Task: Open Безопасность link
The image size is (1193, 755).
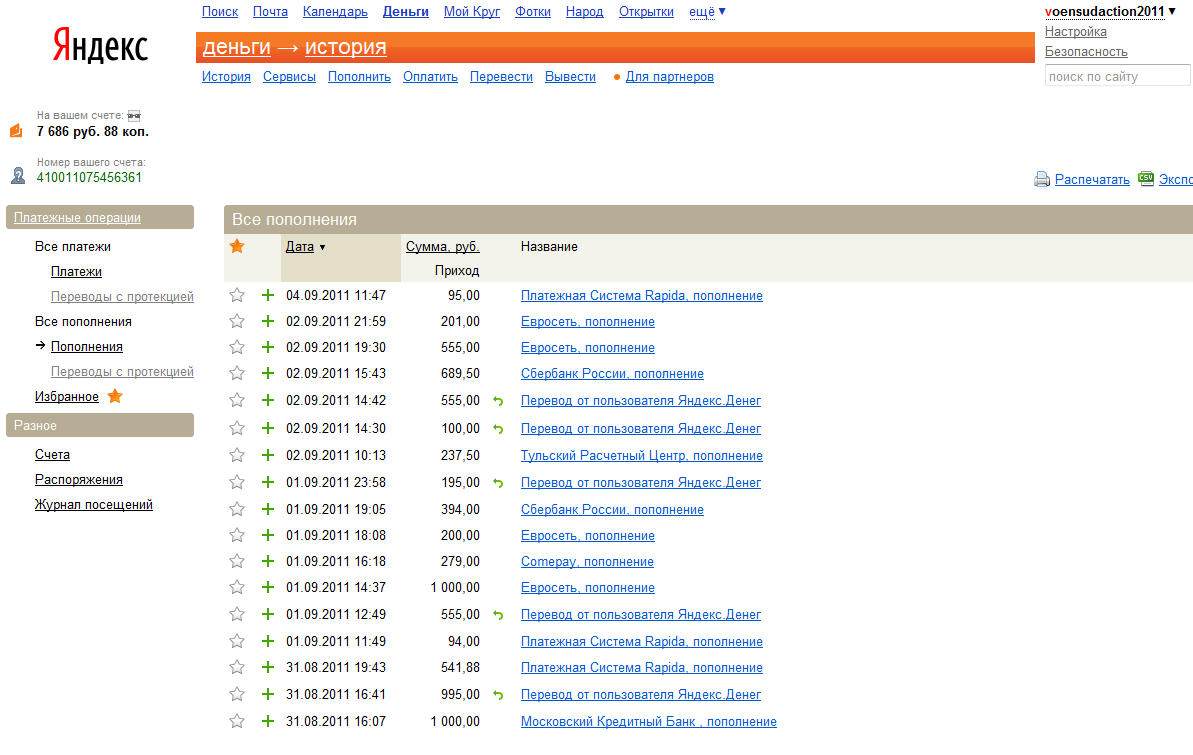Action: pyautogui.click(x=1086, y=52)
